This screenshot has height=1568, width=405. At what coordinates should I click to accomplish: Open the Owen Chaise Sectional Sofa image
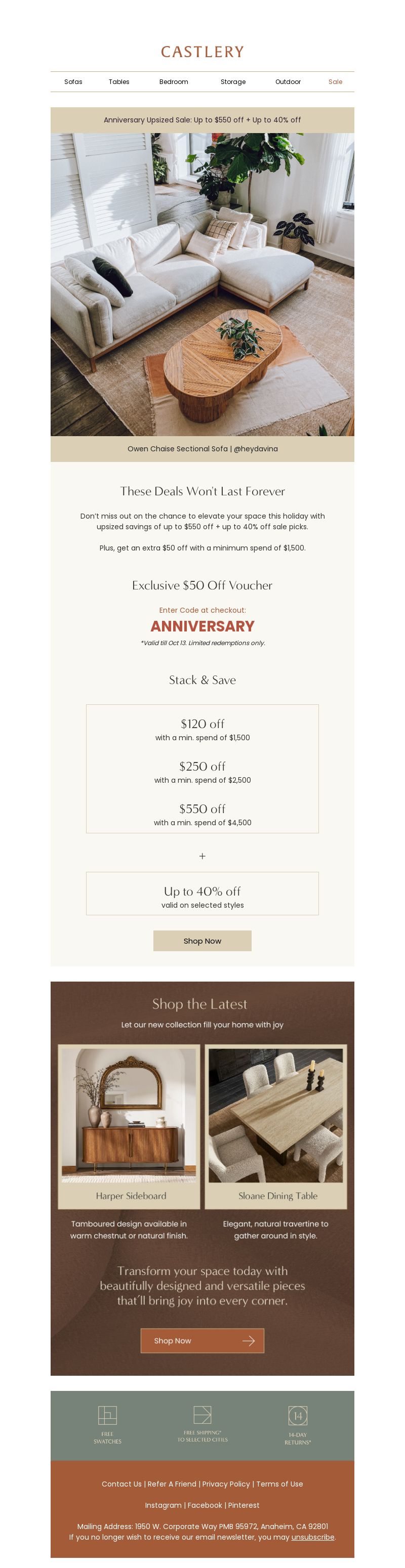(x=202, y=284)
